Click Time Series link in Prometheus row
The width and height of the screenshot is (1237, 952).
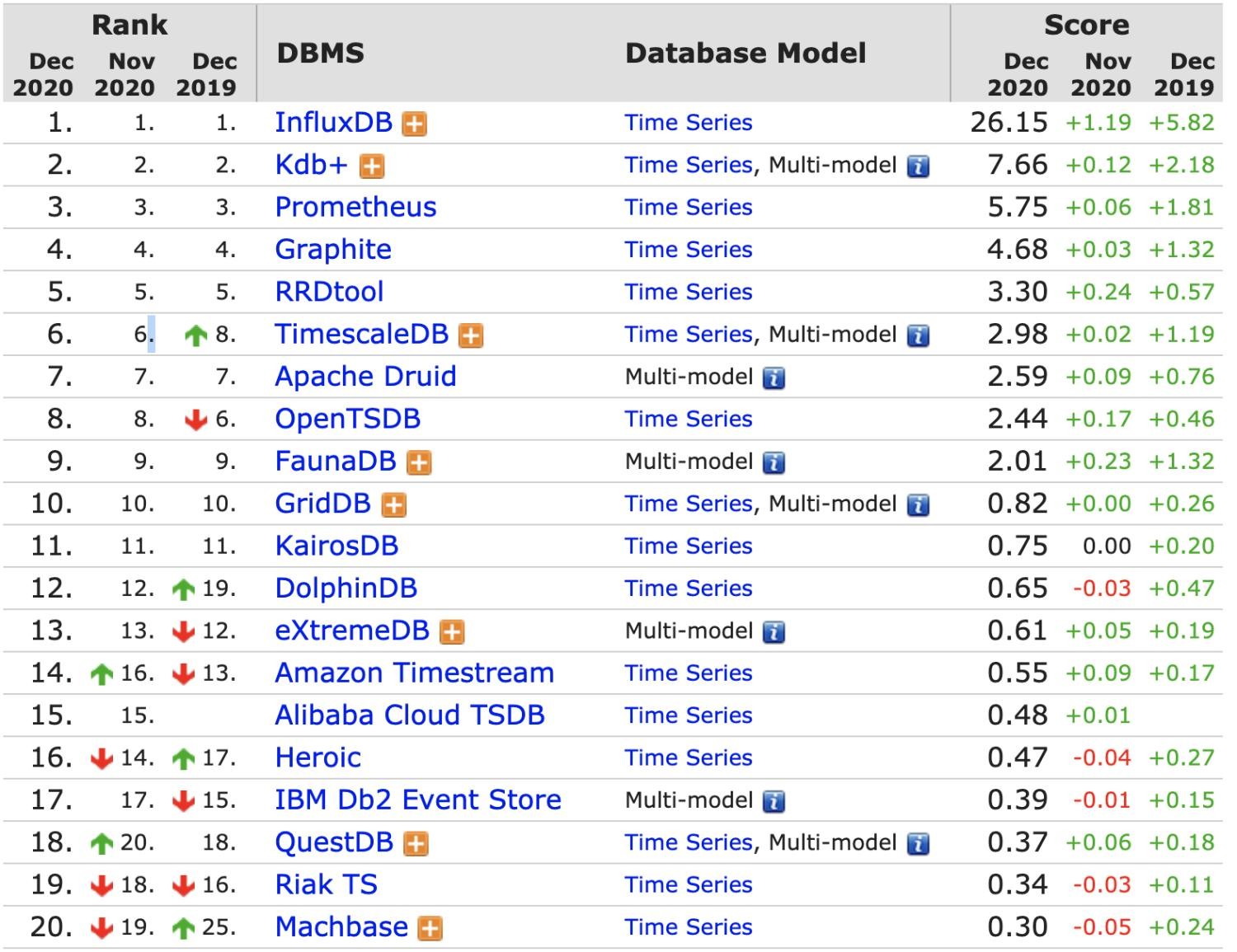click(689, 208)
